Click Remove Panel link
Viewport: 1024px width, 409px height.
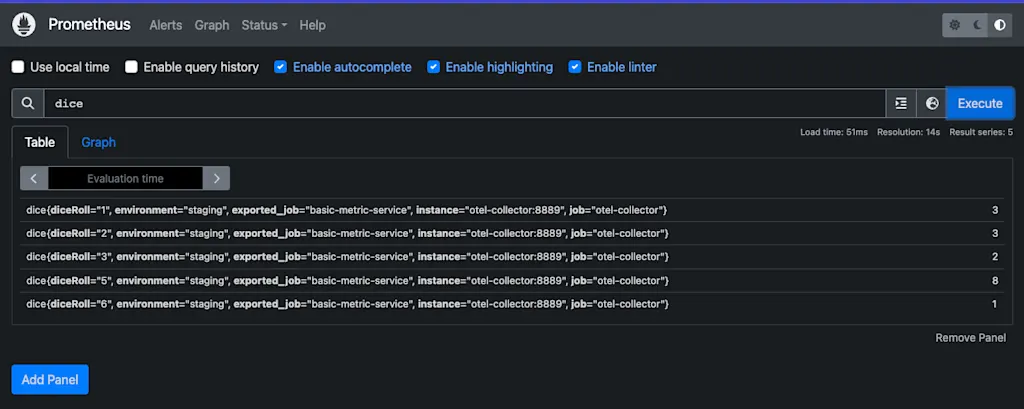[970, 338]
